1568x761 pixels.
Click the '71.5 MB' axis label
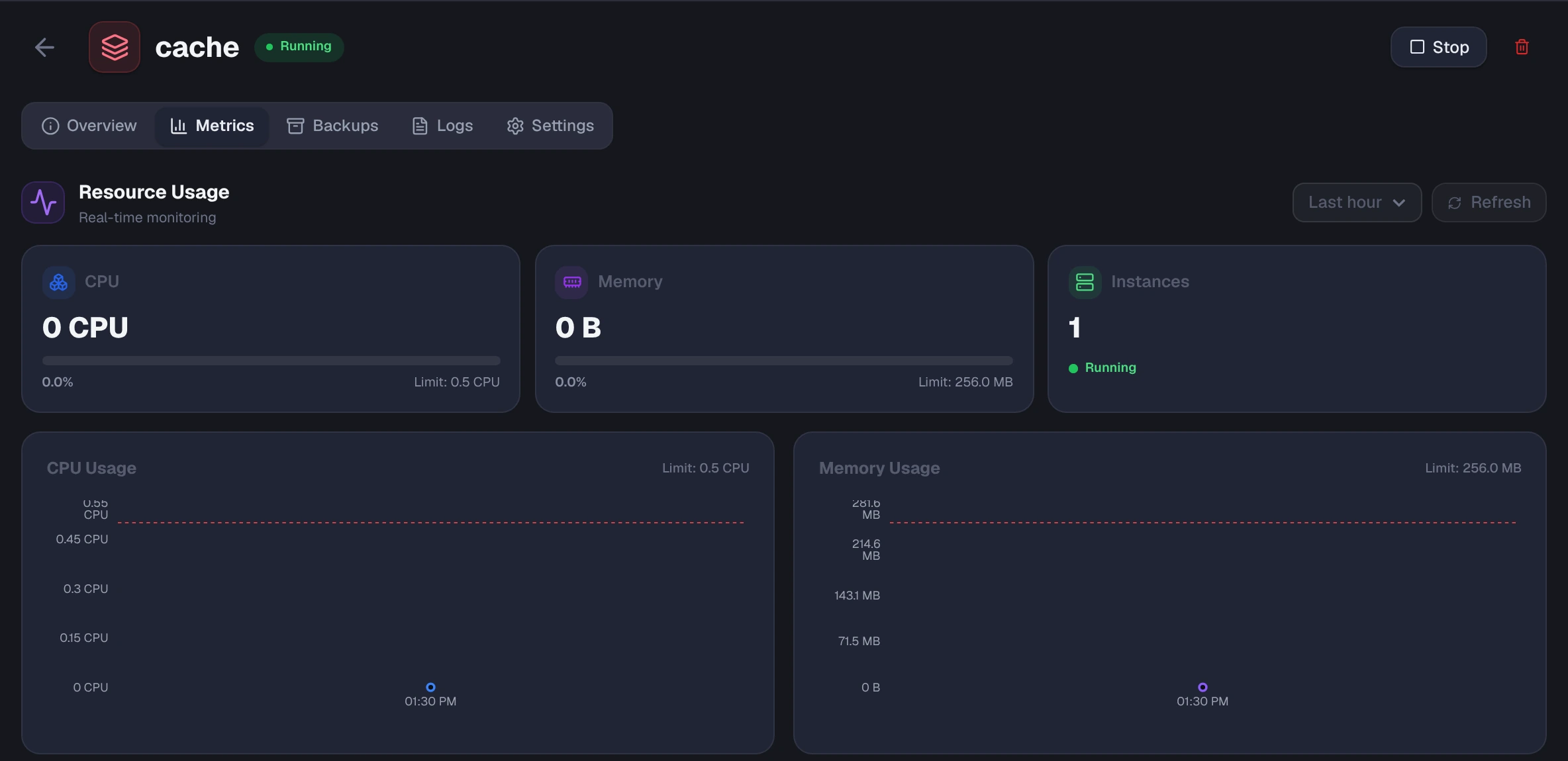(x=859, y=641)
